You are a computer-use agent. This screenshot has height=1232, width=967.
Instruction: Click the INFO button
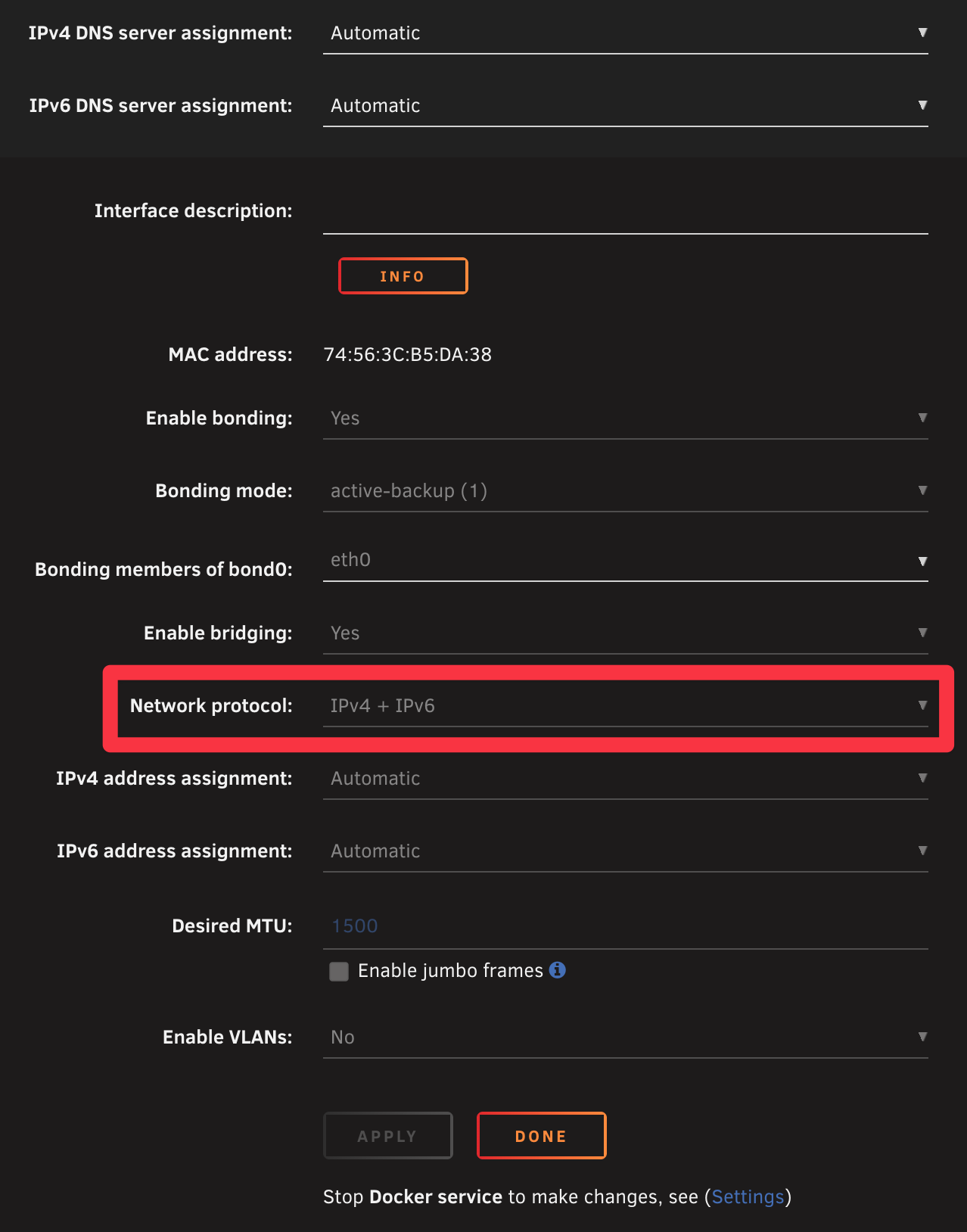tap(403, 276)
